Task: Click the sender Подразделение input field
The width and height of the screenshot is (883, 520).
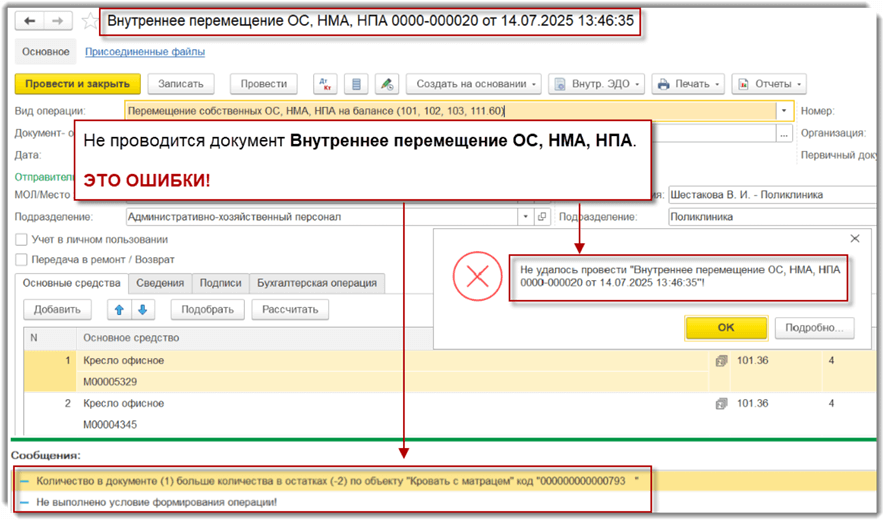Action: click(321, 217)
